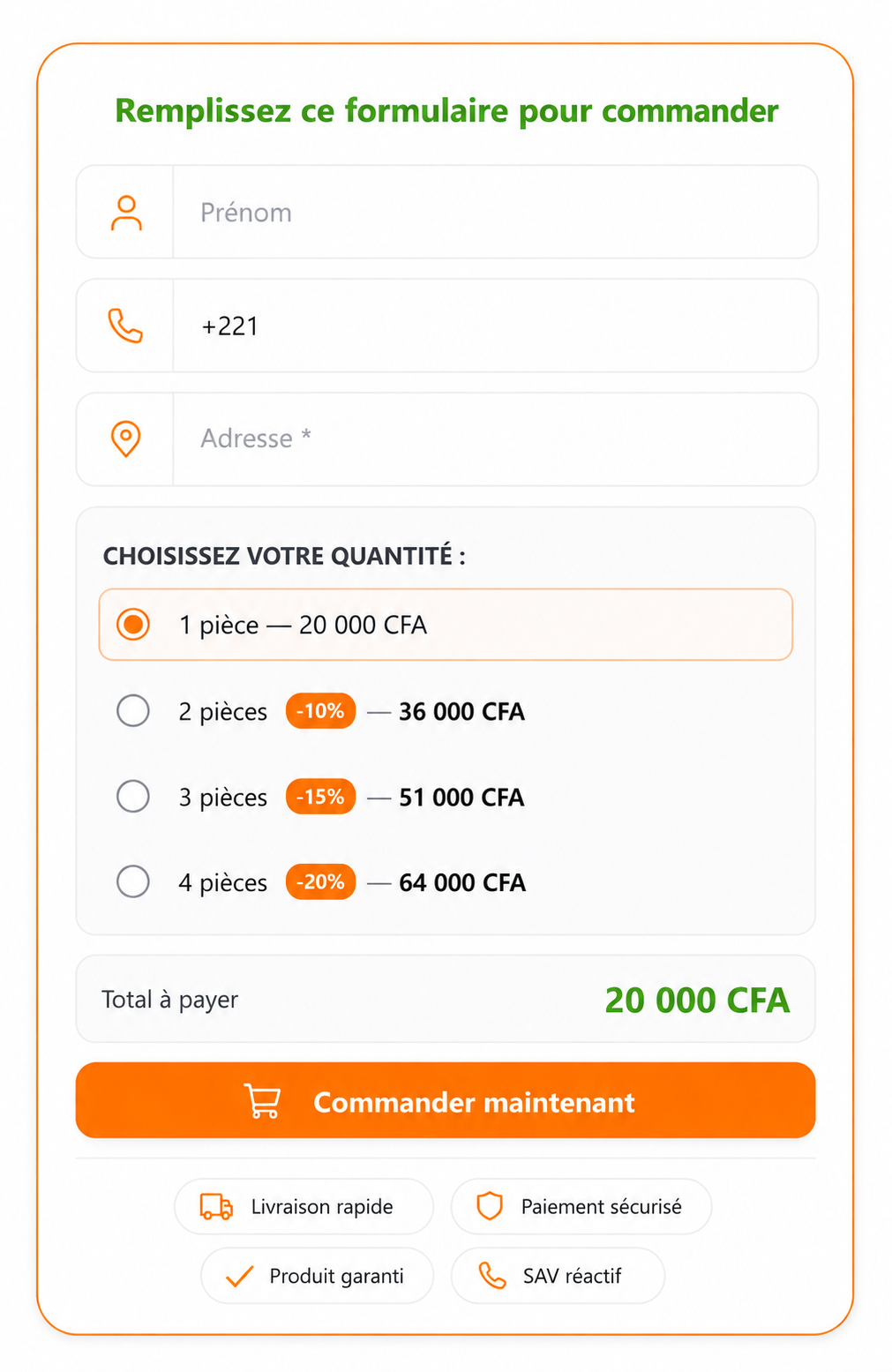Click the Commander maintenant button

[446, 1100]
